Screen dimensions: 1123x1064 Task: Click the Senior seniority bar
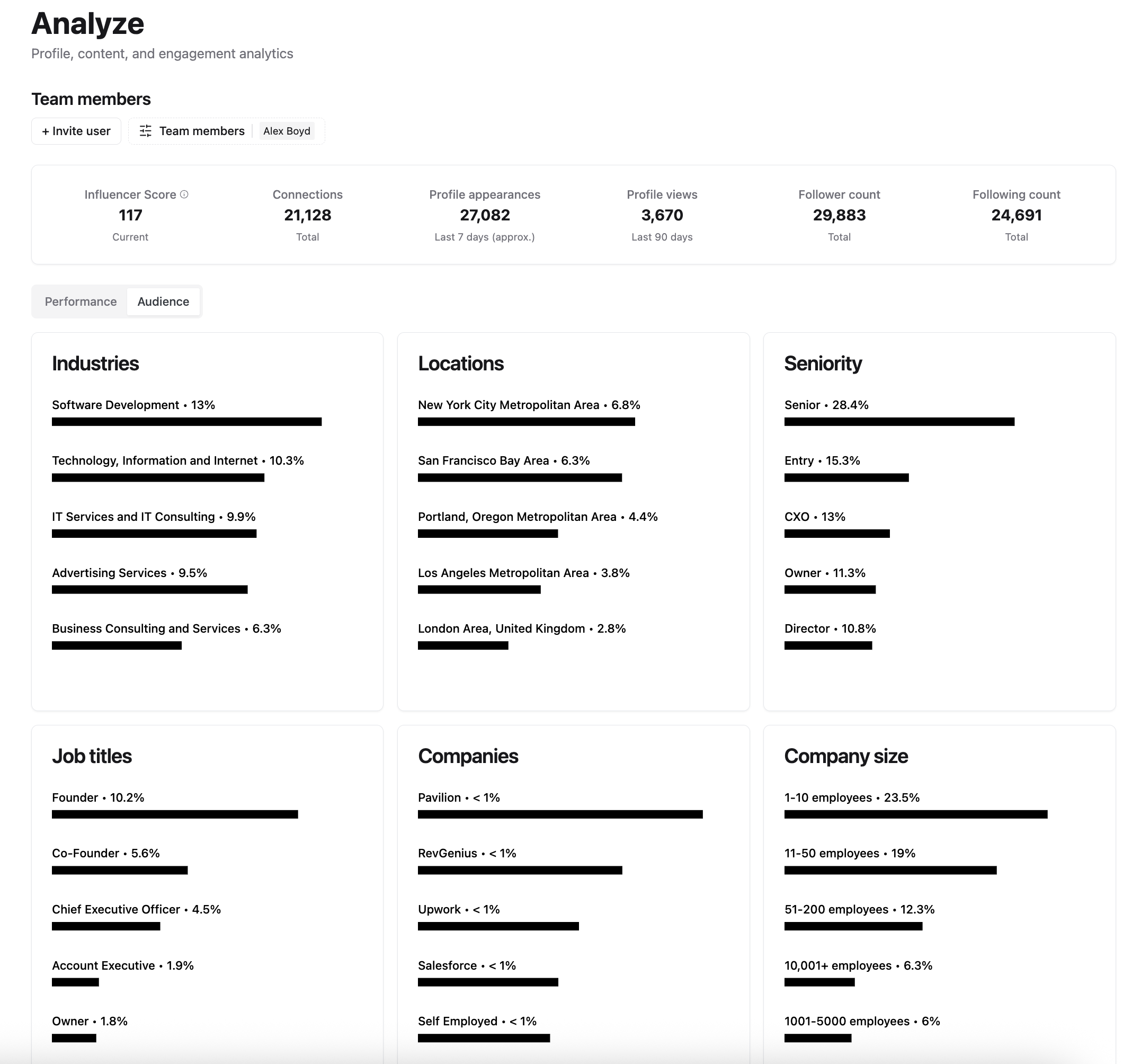click(x=899, y=421)
